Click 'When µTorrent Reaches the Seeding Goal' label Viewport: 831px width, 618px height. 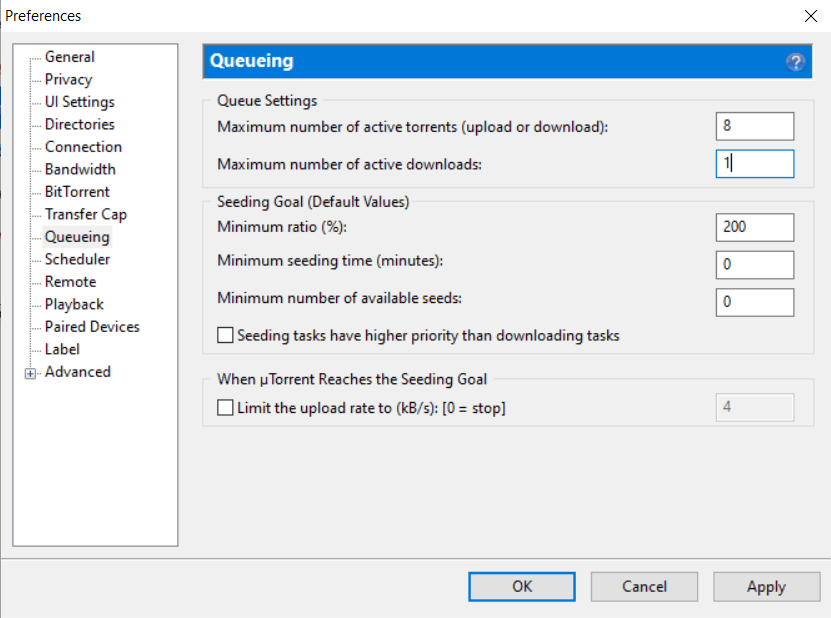tap(352, 379)
